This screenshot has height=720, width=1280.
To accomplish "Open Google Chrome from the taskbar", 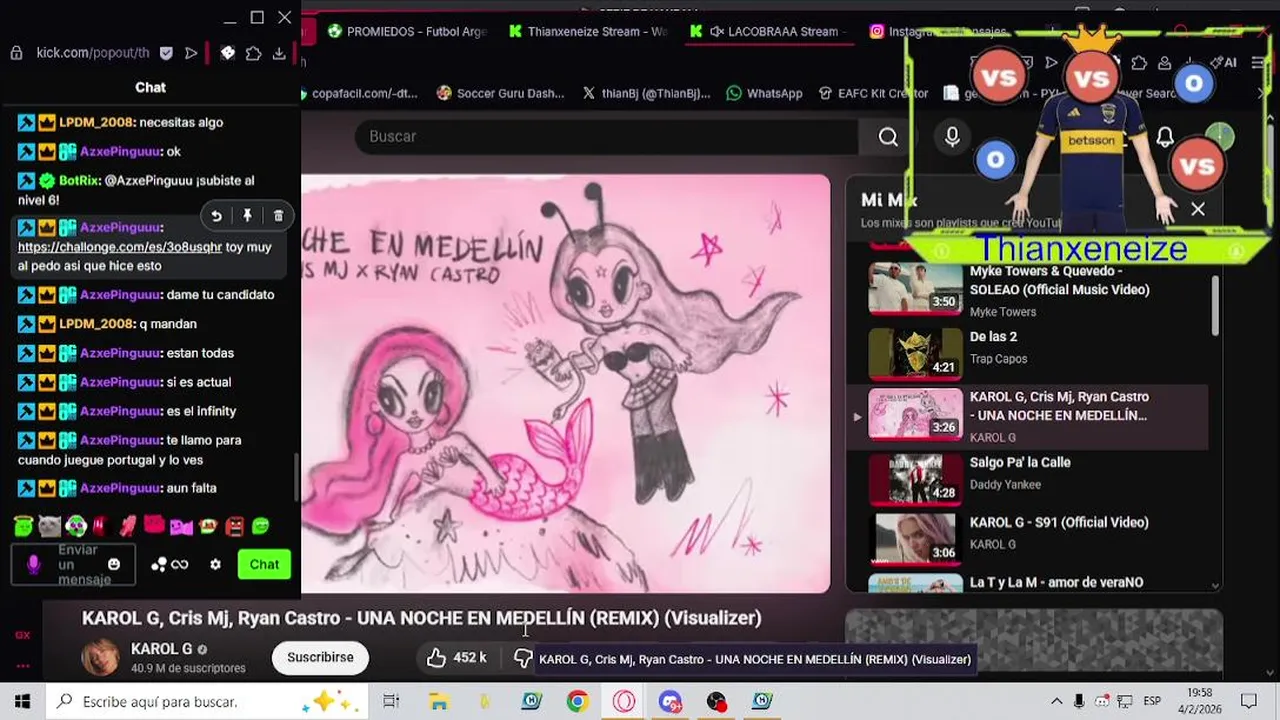I will (x=577, y=702).
